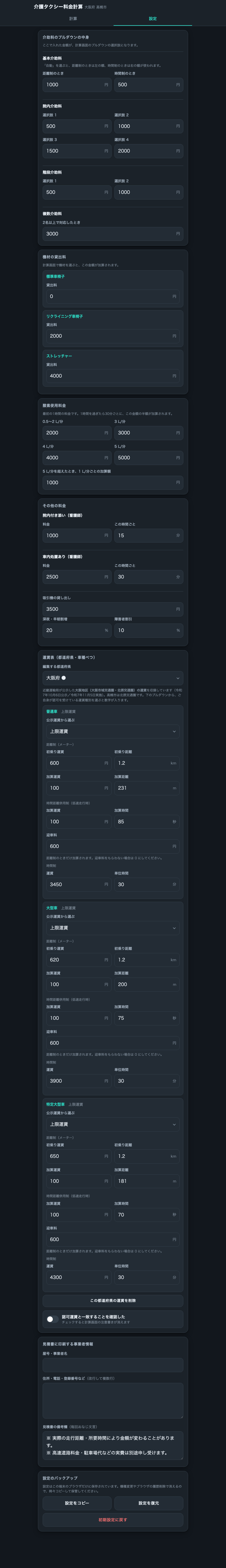Click 普通車 初乗り距離 km field
The image size is (226, 1568).
click(x=147, y=763)
